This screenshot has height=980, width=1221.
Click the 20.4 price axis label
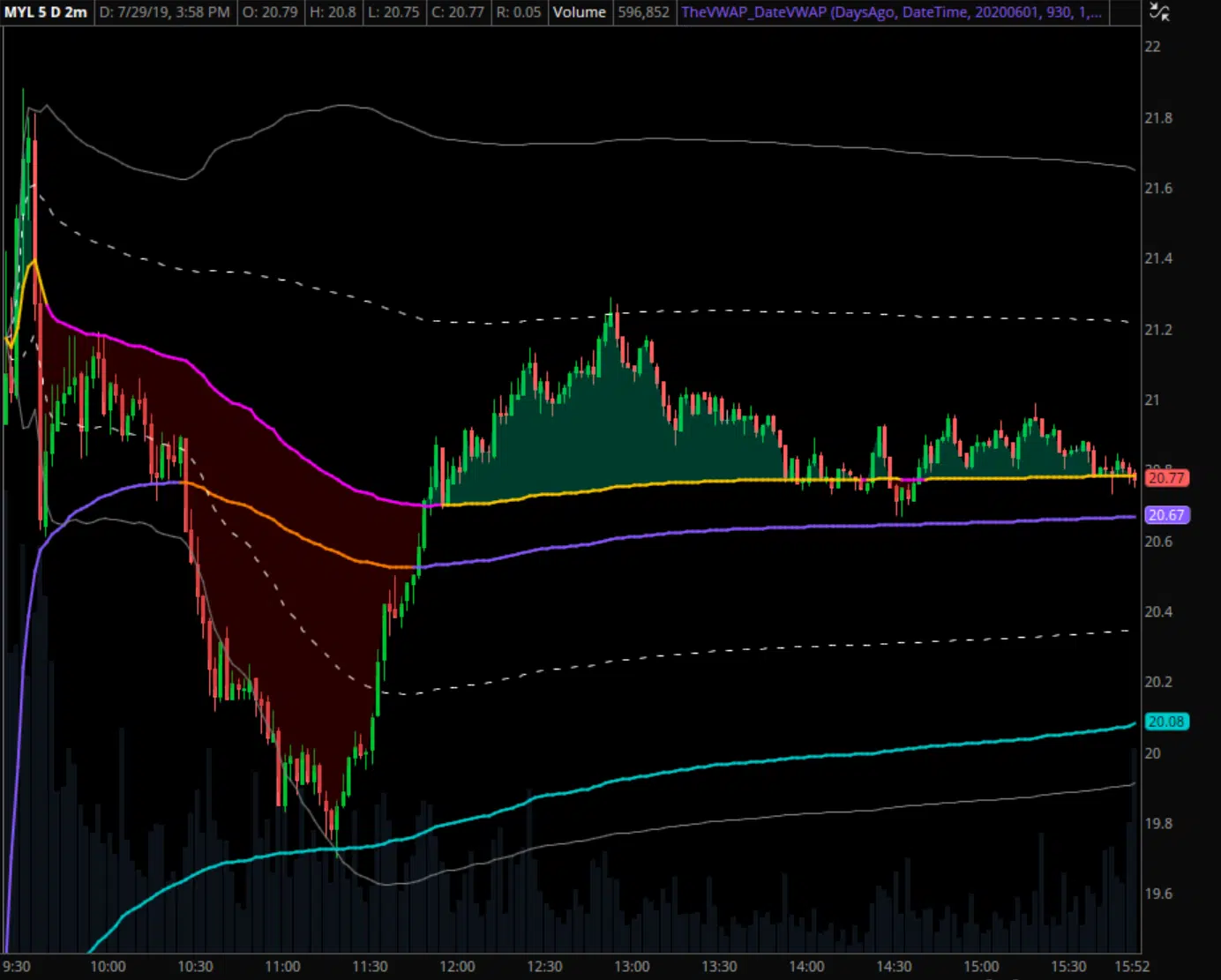point(1158,612)
